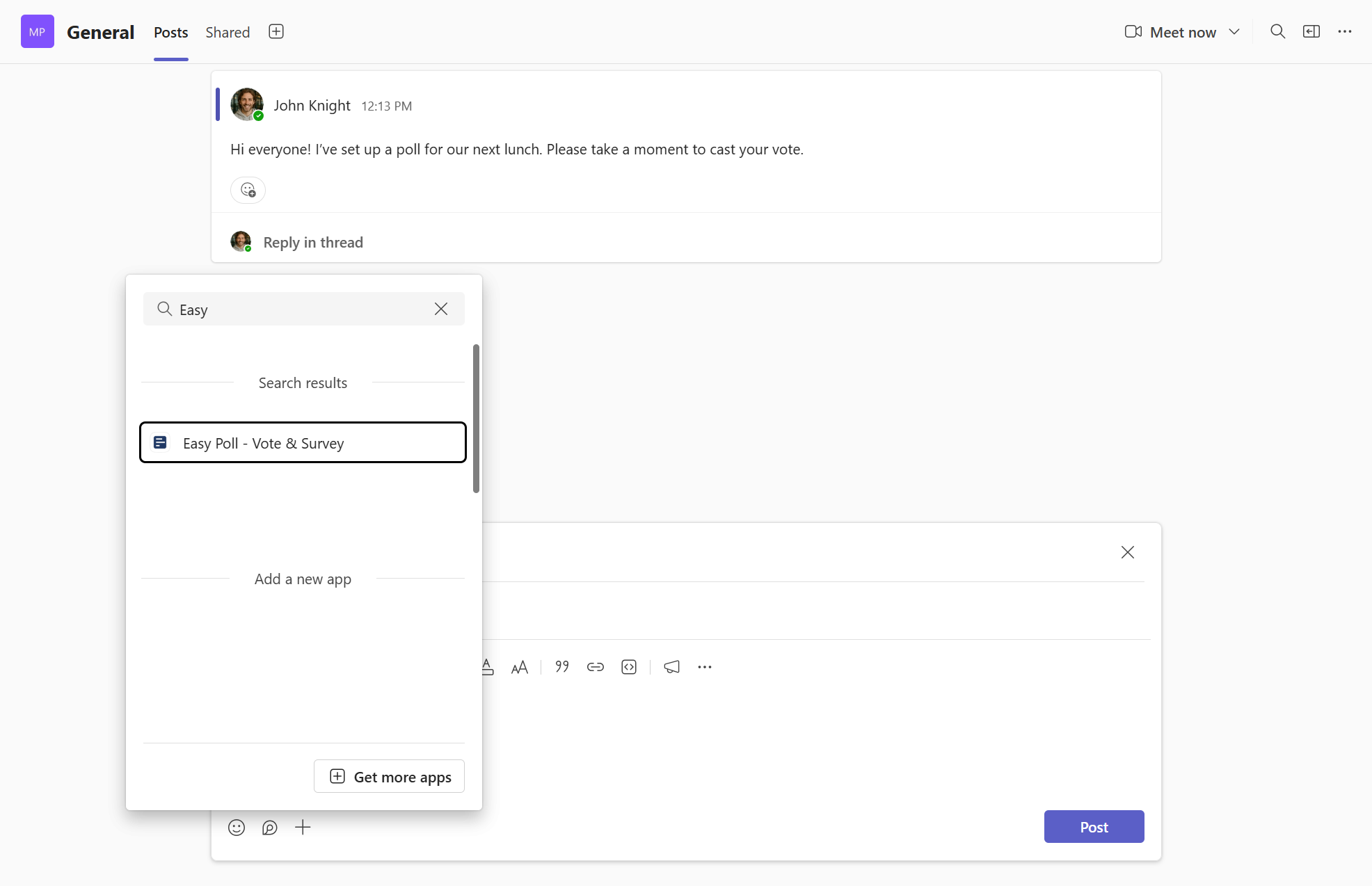Mark post as announcement megaphone icon
Screen dimensions: 1372x886
(672, 667)
